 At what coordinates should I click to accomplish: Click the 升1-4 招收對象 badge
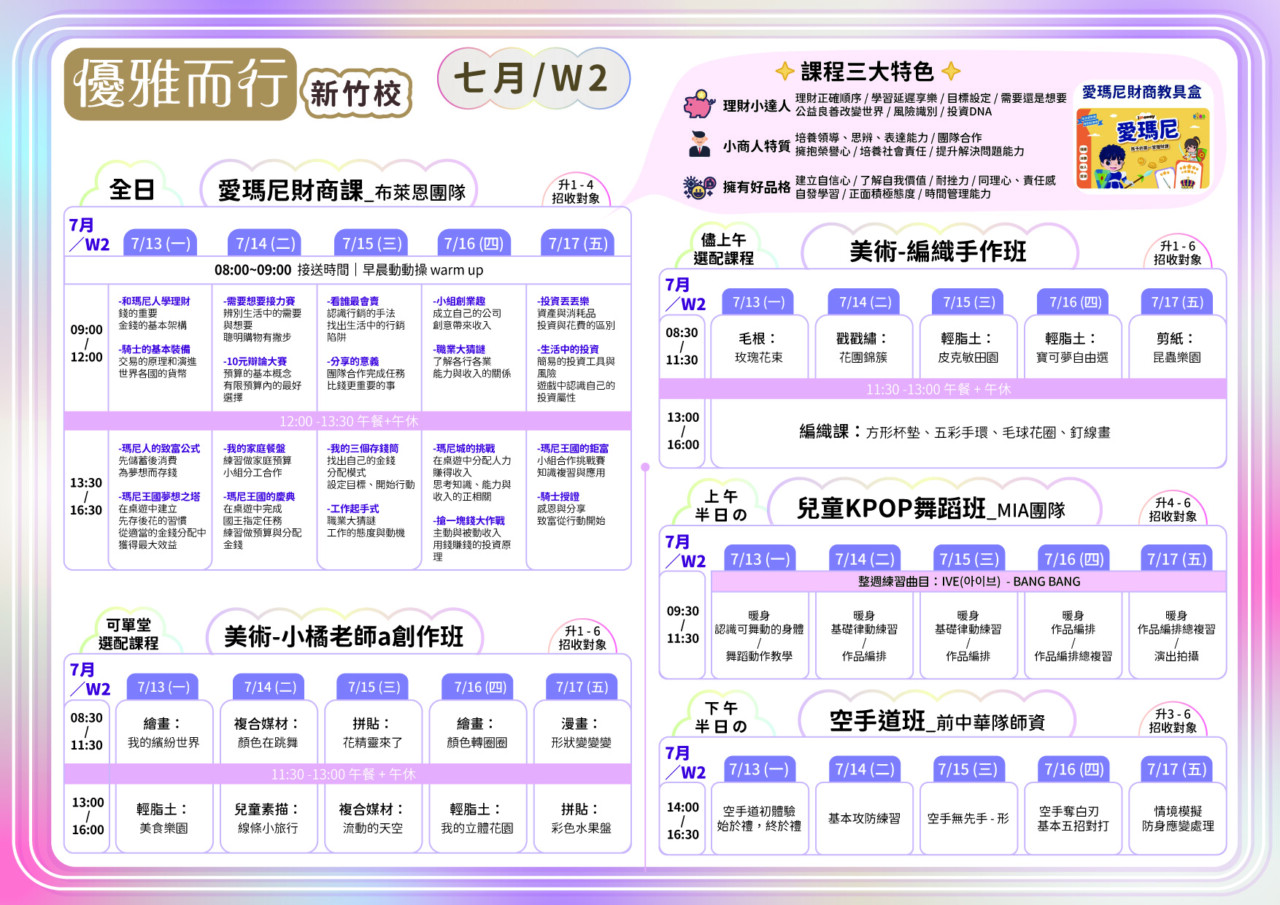576,192
